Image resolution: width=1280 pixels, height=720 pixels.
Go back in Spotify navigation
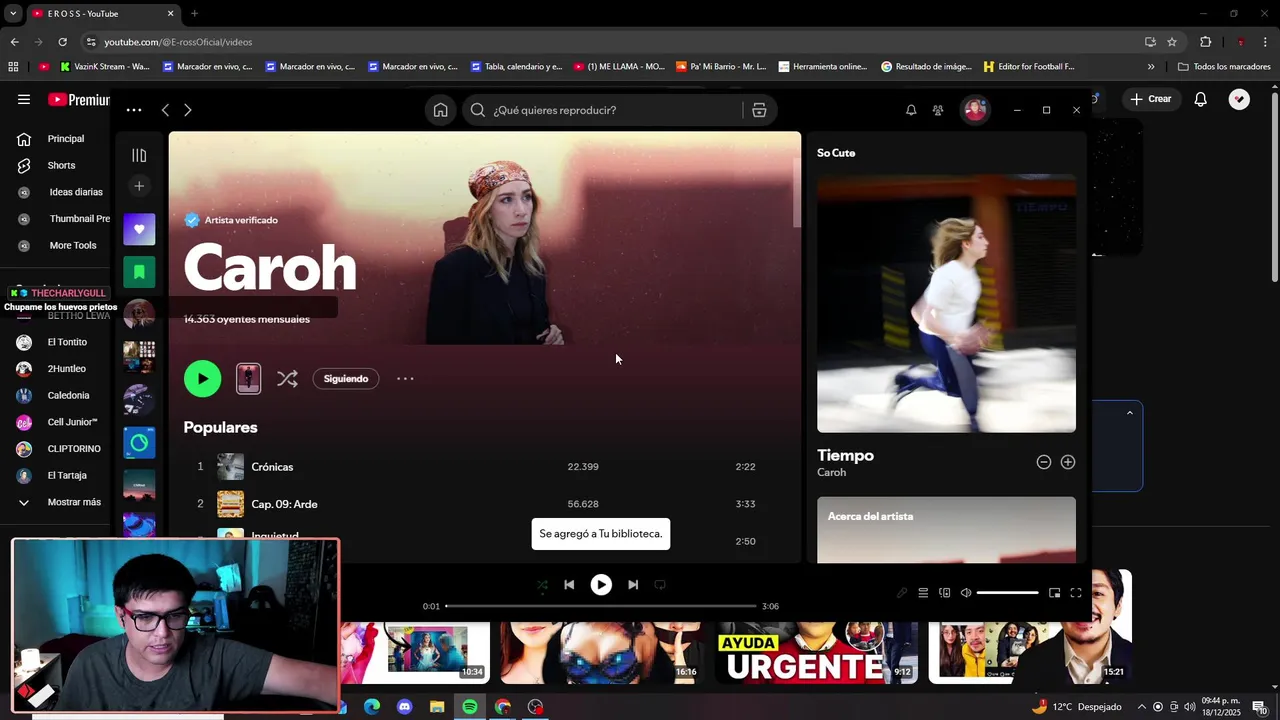coord(166,110)
